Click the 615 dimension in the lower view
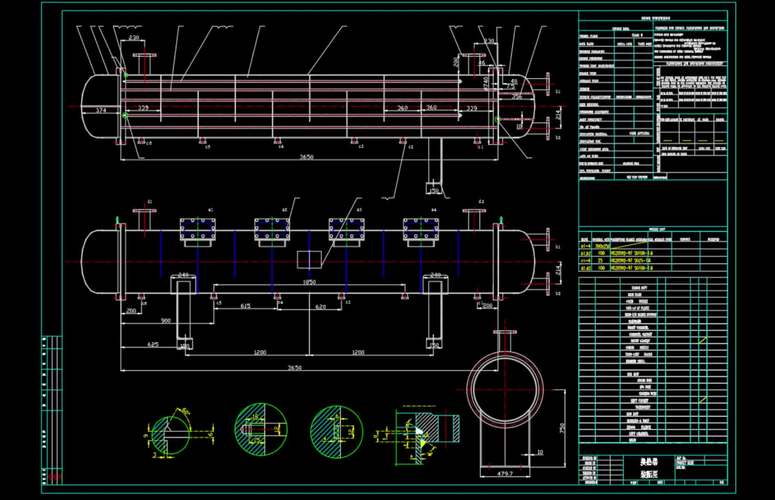Viewport: 775px width, 500px height. pos(245,306)
